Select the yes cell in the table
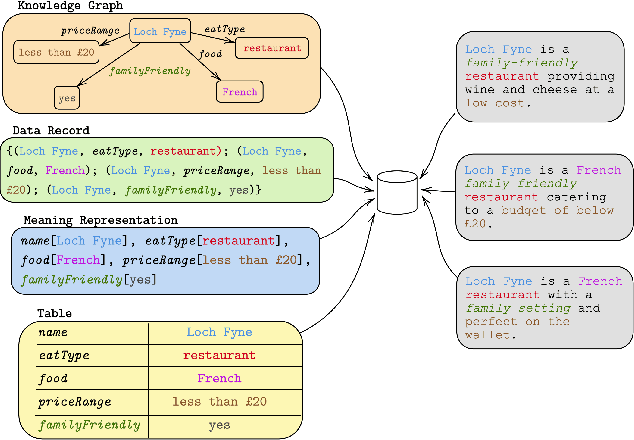The width and height of the screenshot is (634, 440). pos(219,425)
